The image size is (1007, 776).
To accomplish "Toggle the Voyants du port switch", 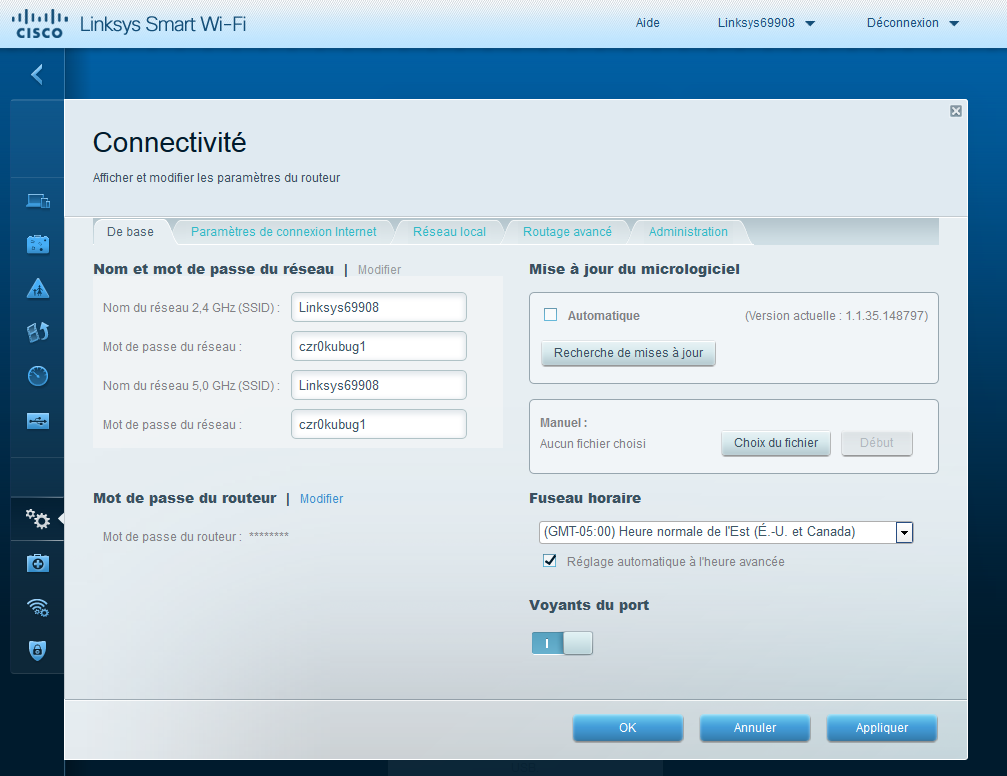I will [x=562, y=643].
